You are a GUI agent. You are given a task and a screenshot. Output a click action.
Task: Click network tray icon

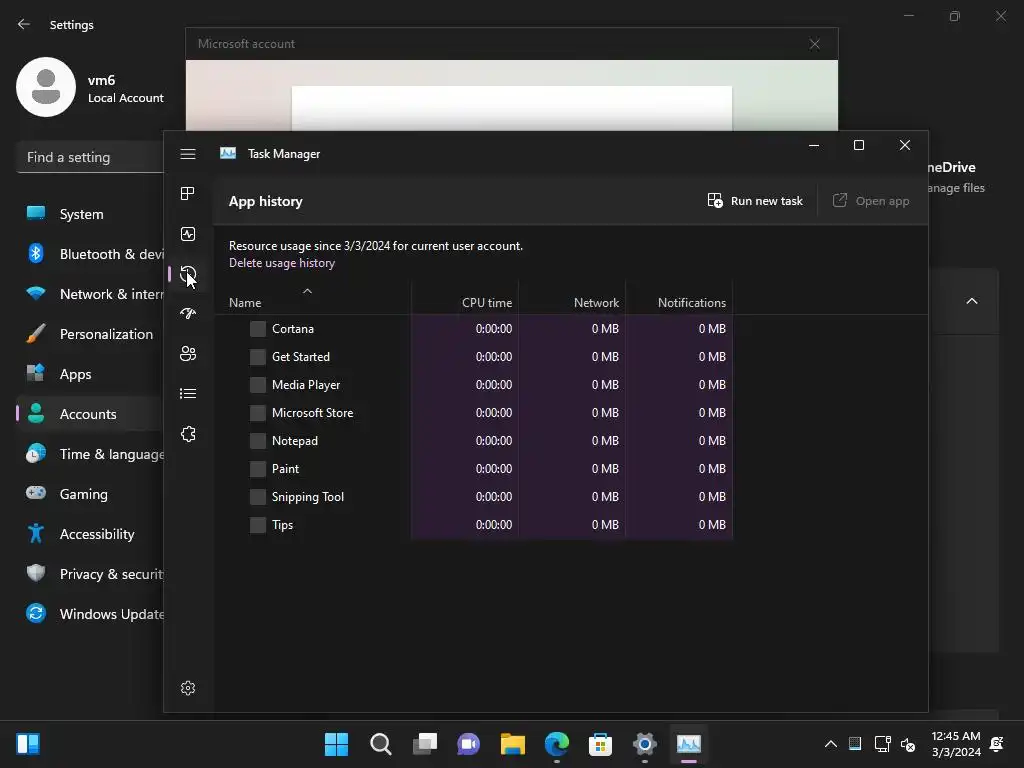click(x=882, y=744)
